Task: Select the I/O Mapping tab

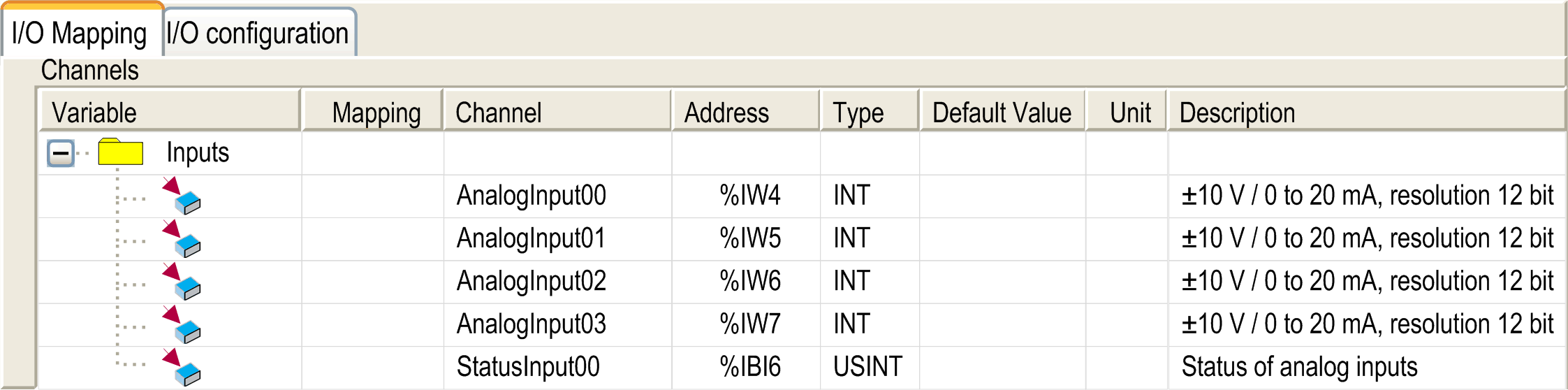Action: [80, 33]
